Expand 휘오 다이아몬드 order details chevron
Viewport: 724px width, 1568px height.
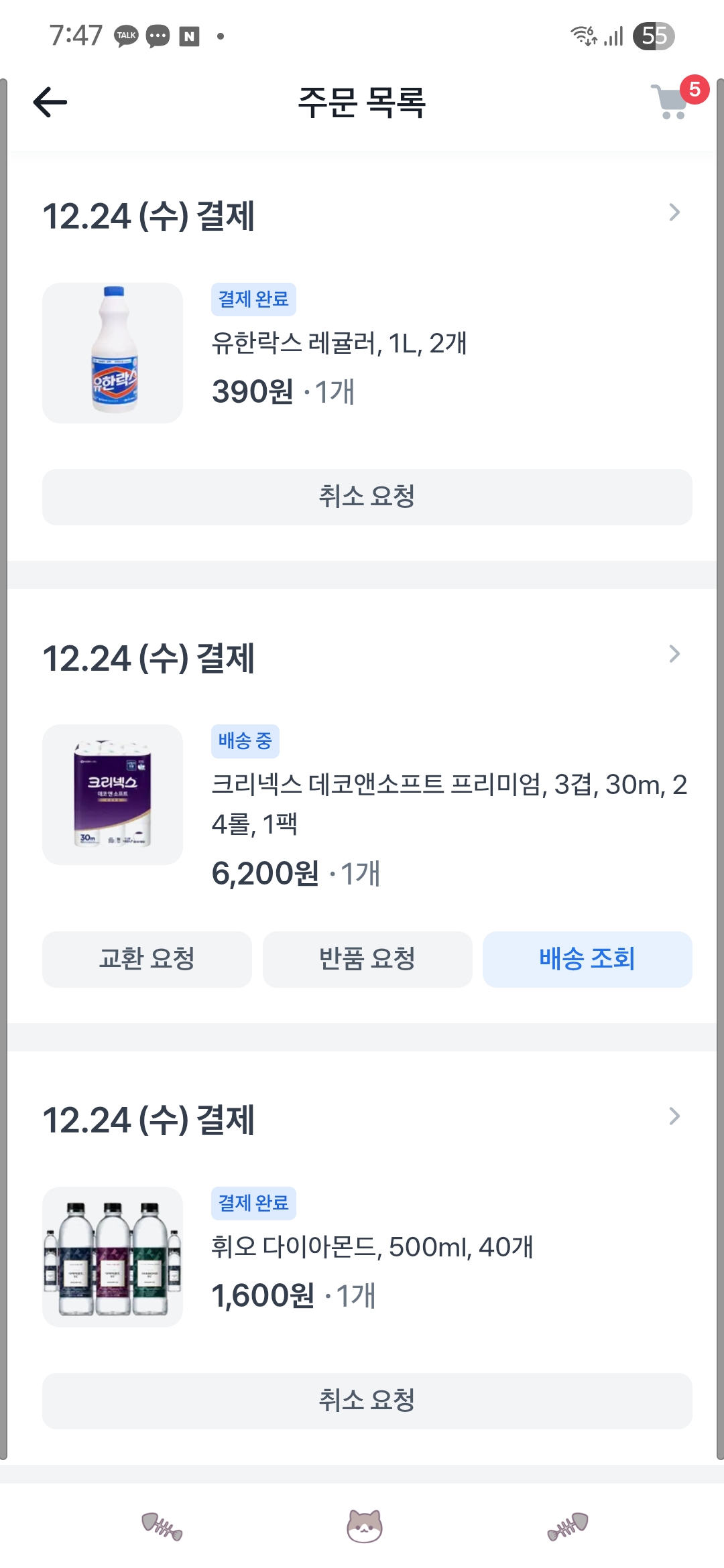pos(674,1116)
